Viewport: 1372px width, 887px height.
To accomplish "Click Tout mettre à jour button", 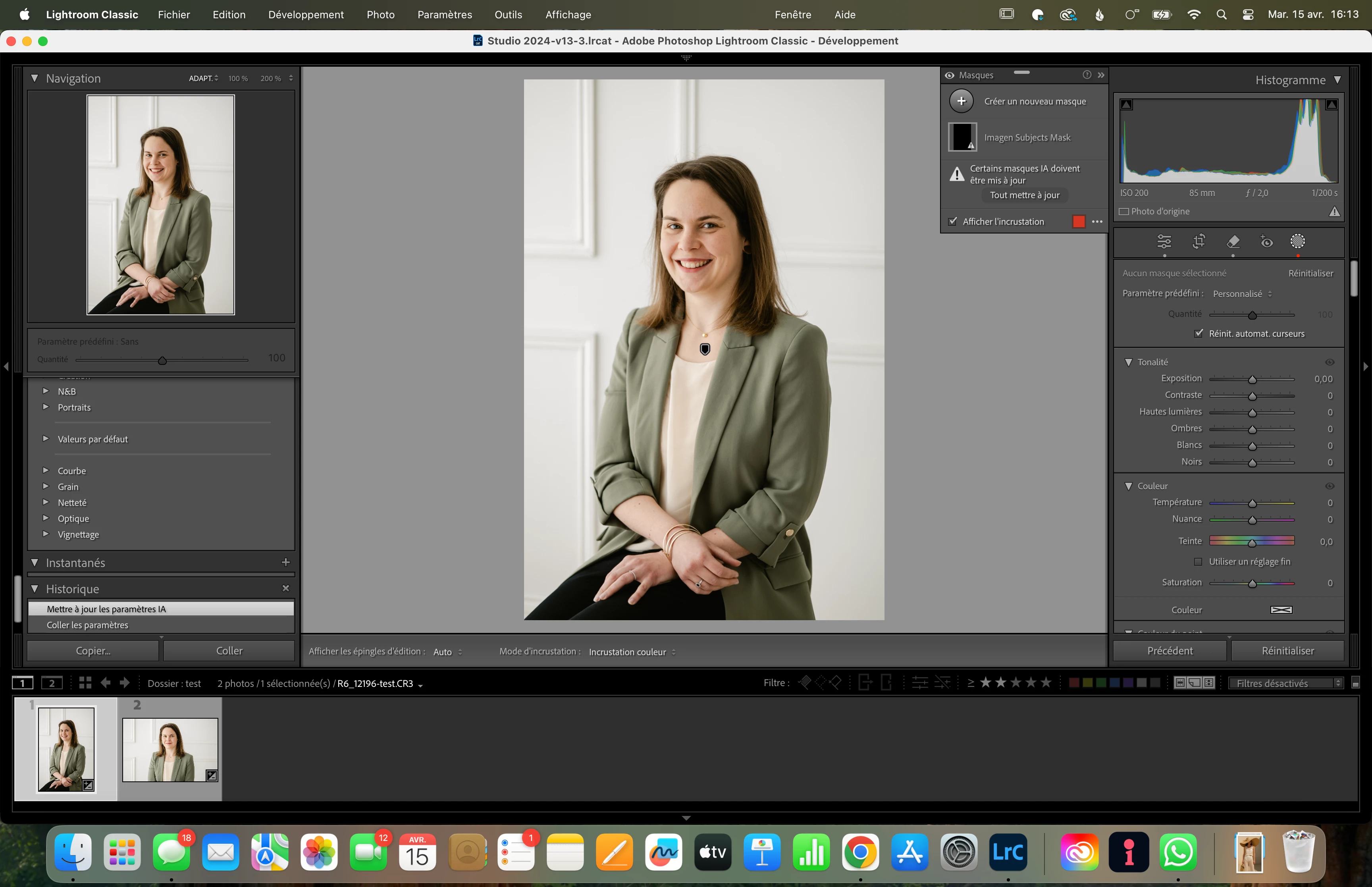I will click(1024, 195).
